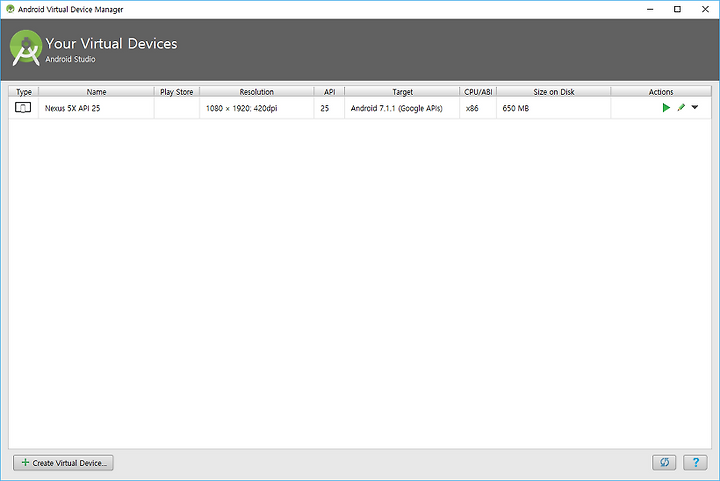Open help with the question mark button
This screenshot has height=481, width=720.
[695, 462]
